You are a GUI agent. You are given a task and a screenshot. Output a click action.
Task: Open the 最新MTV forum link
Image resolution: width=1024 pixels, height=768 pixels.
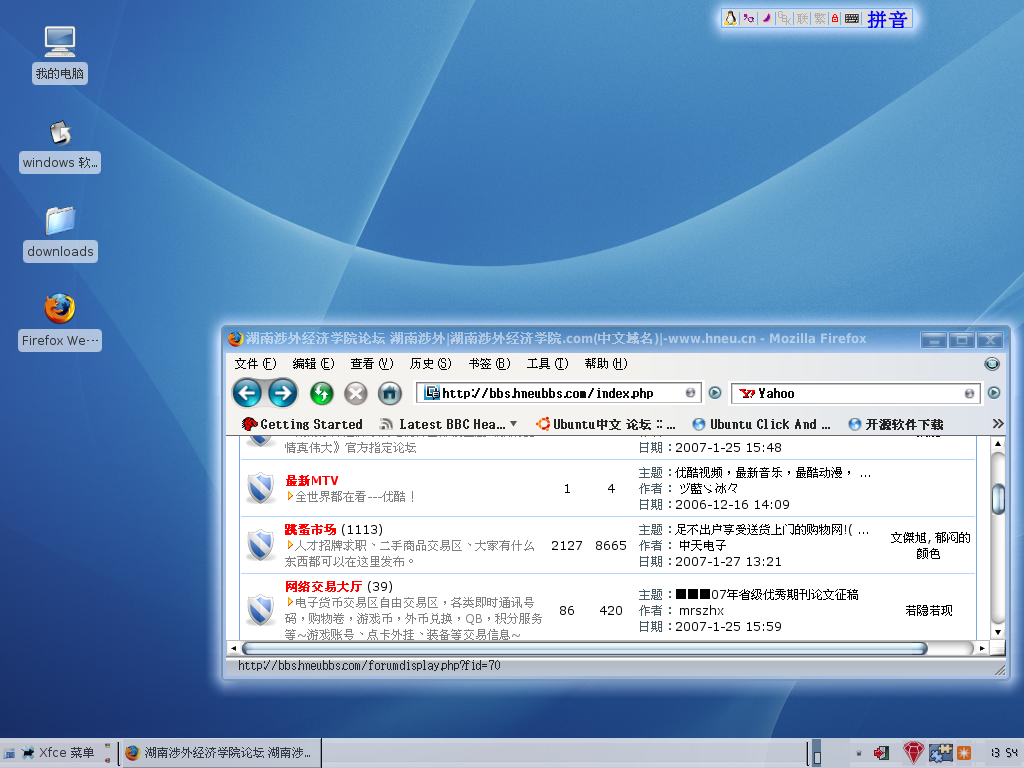pos(312,481)
